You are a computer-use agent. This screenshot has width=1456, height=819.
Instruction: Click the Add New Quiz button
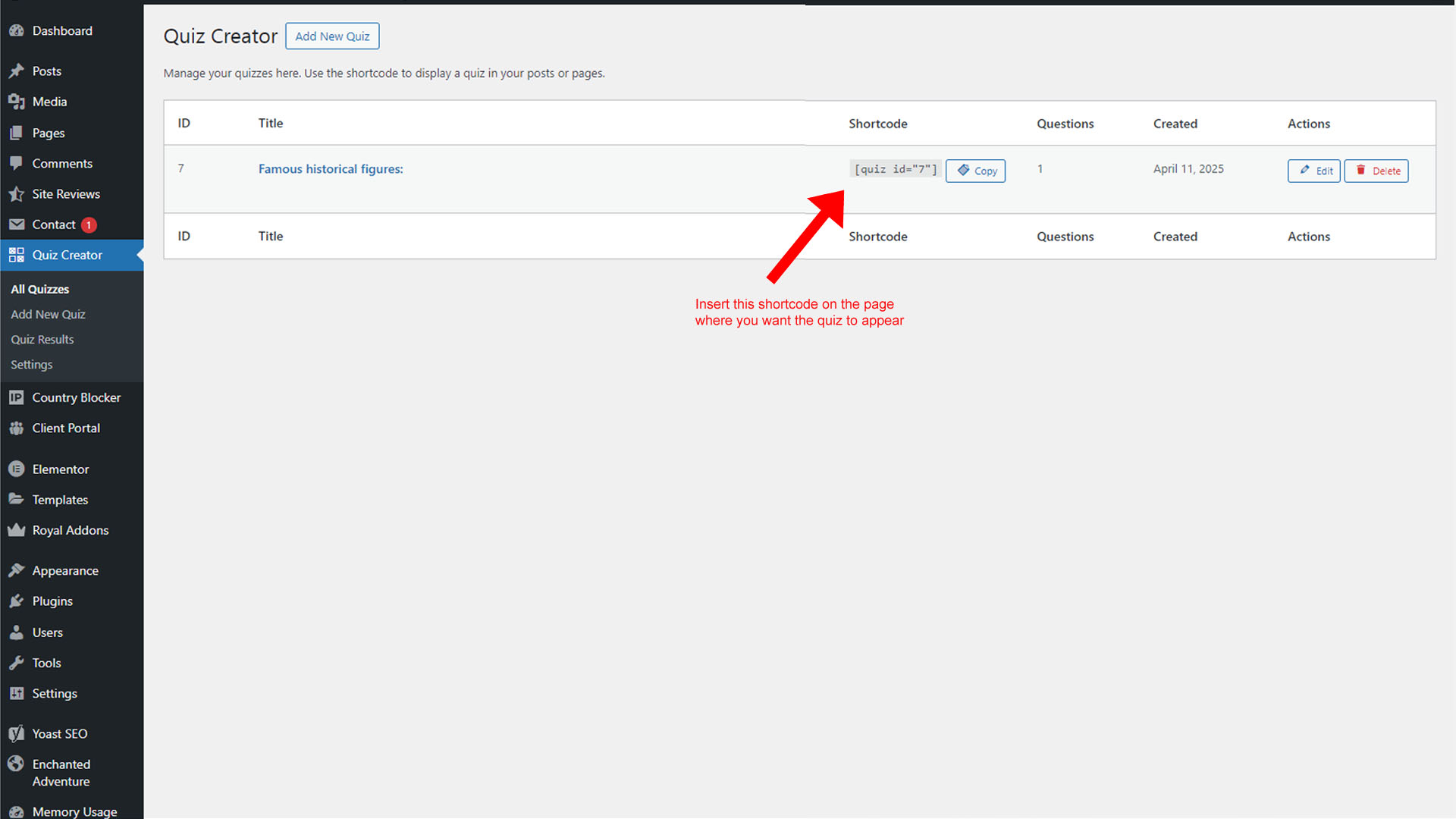pos(332,36)
